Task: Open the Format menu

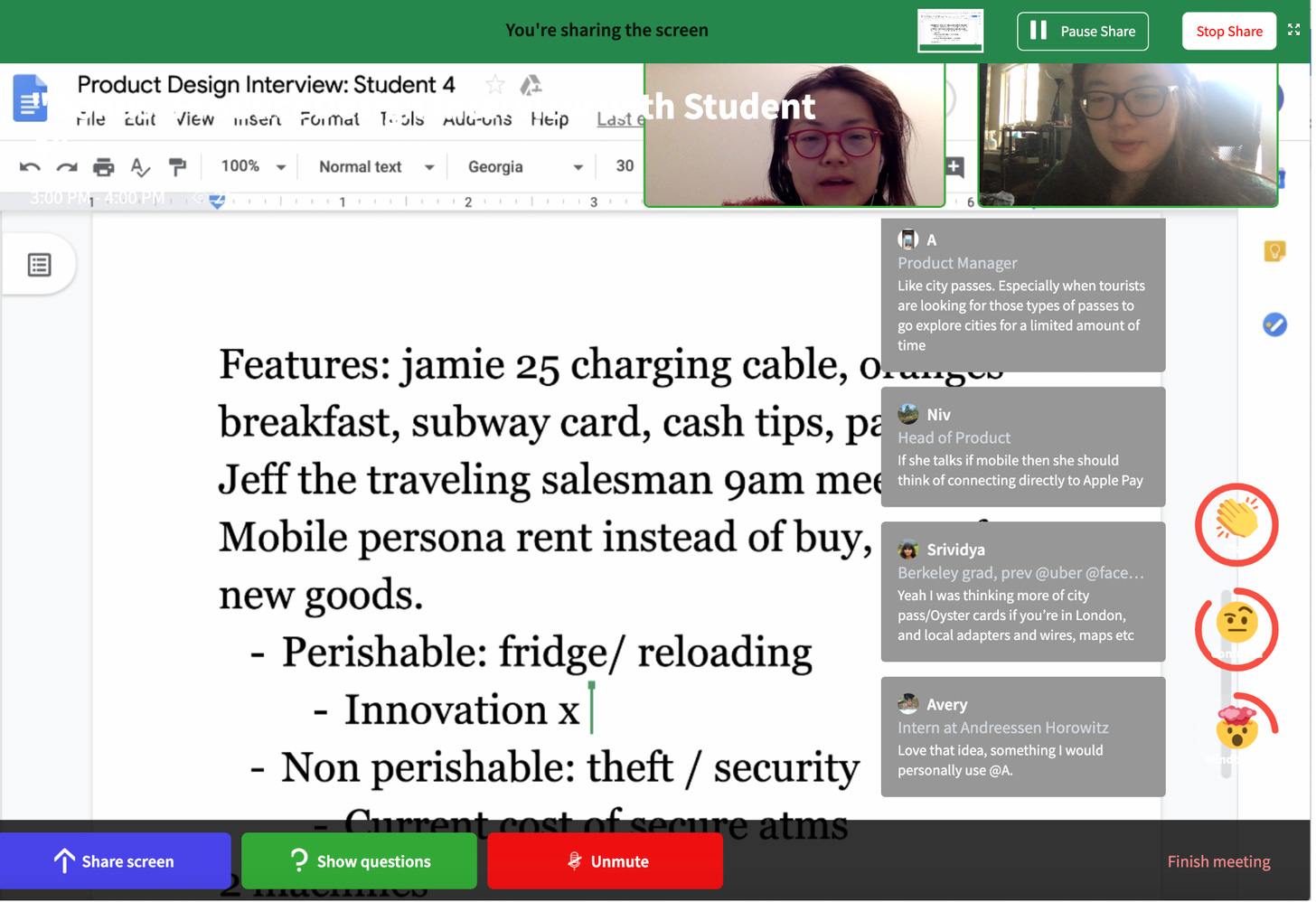Action: click(x=329, y=119)
